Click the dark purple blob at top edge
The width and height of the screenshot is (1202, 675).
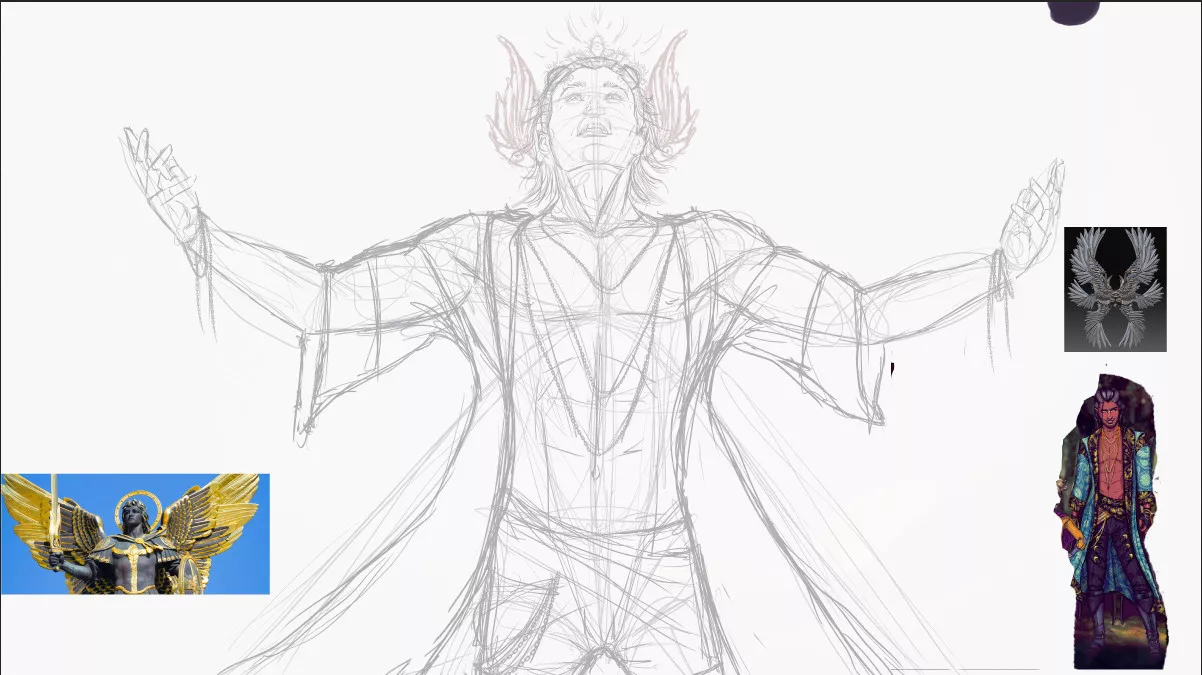pyautogui.click(x=1073, y=10)
